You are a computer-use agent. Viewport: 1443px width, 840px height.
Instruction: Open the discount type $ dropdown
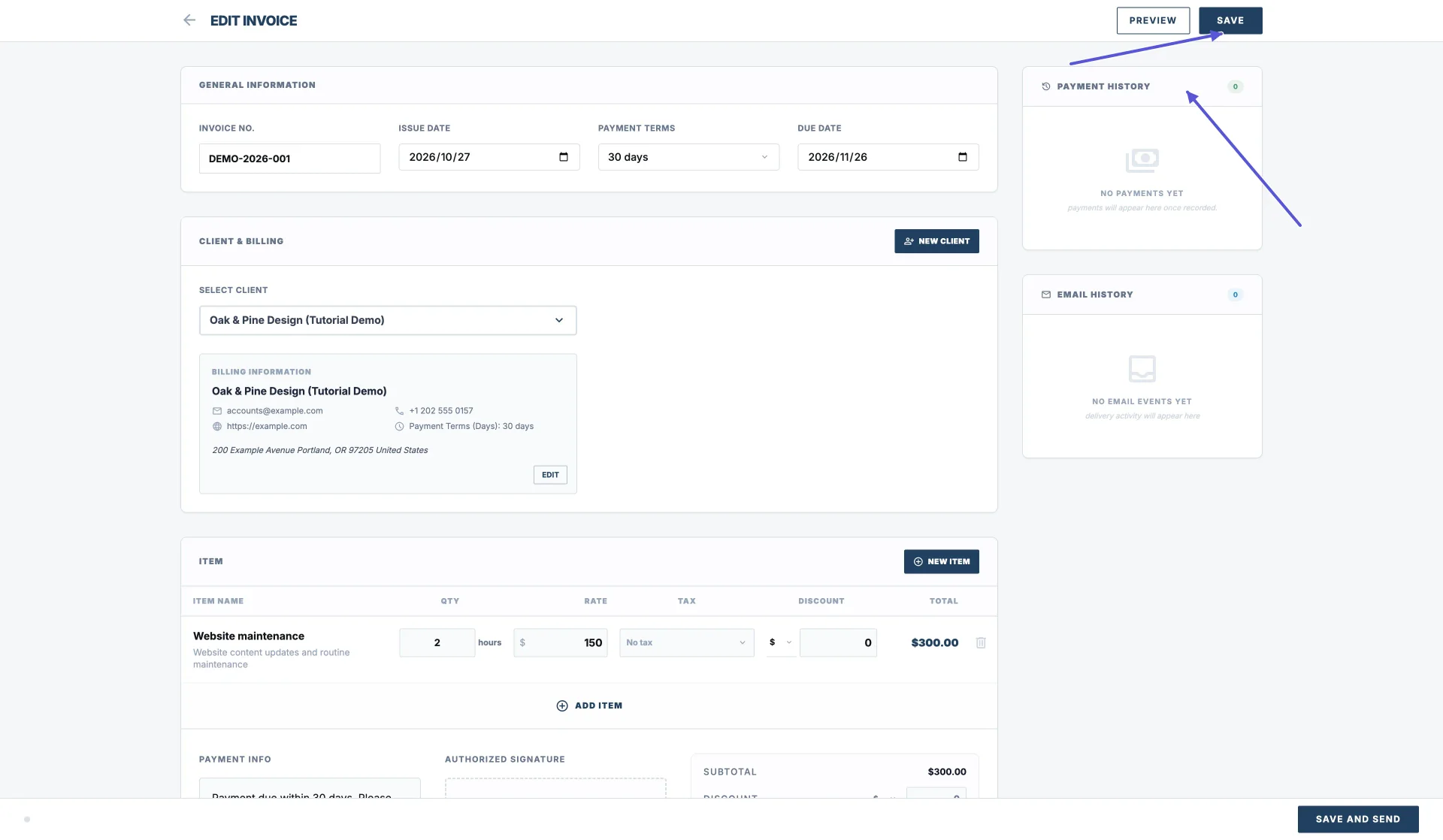pos(781,642)
